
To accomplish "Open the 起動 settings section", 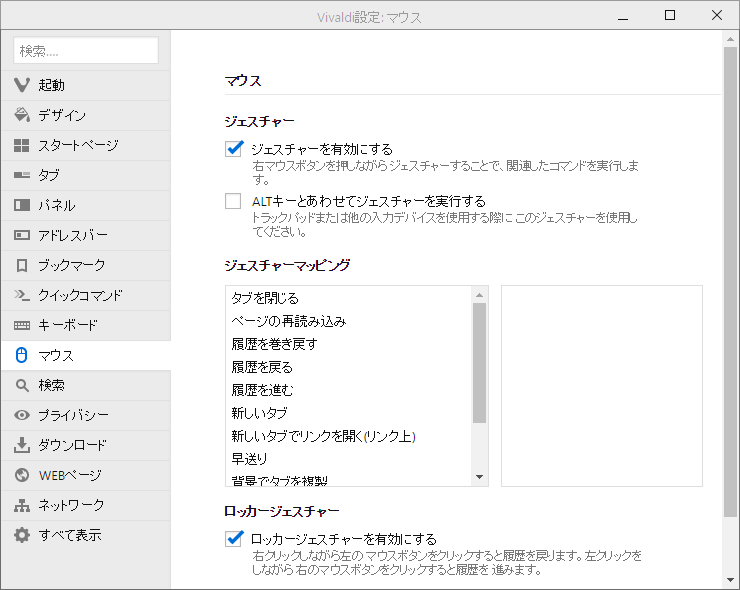I will coord(86,85).
